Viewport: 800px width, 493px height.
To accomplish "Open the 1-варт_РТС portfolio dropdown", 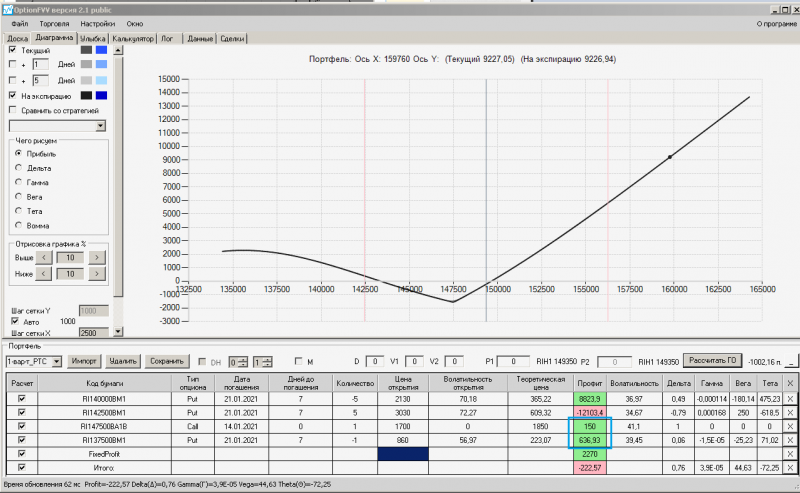I will pos(57,362).
